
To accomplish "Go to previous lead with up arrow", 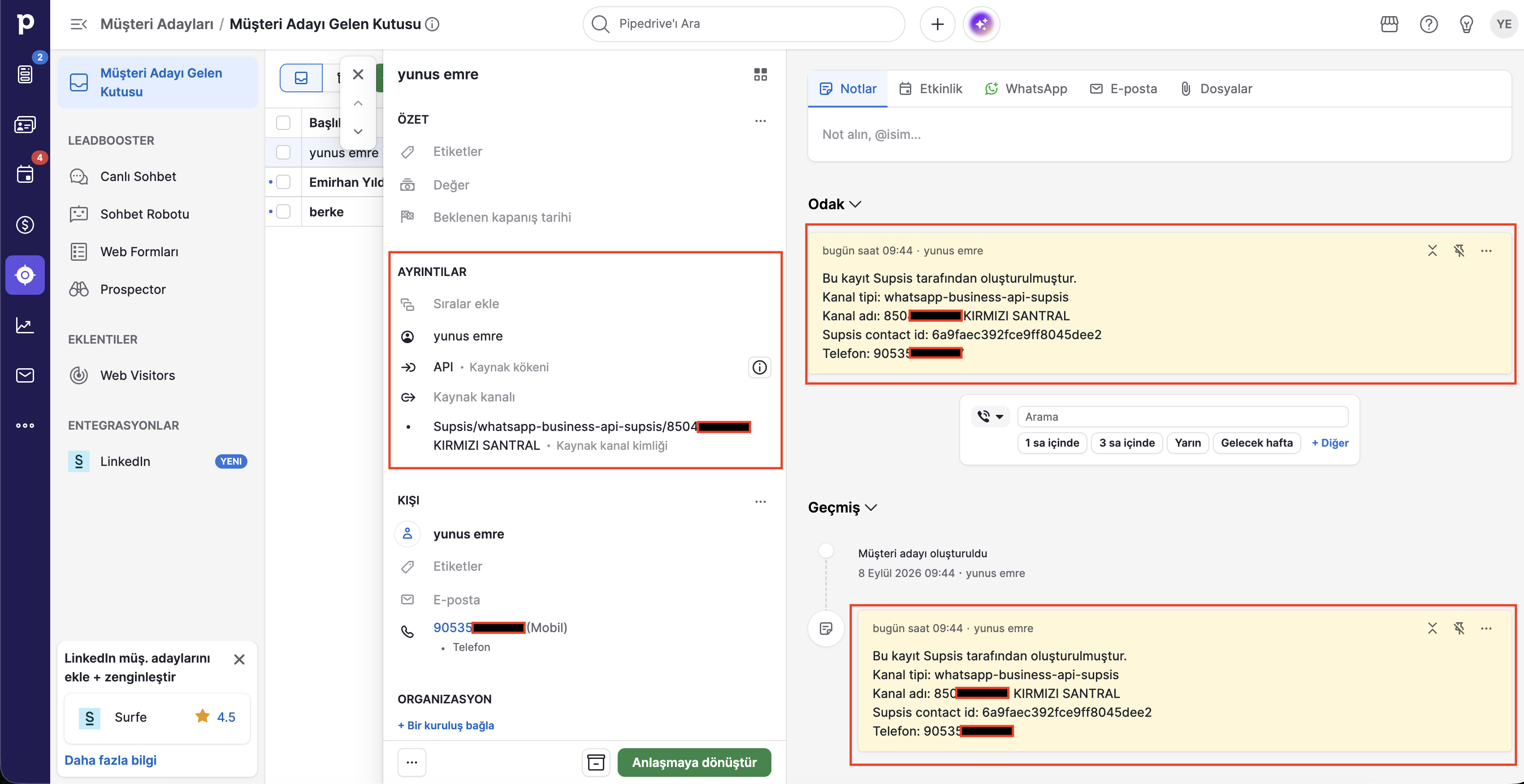I will coord(358,103).
